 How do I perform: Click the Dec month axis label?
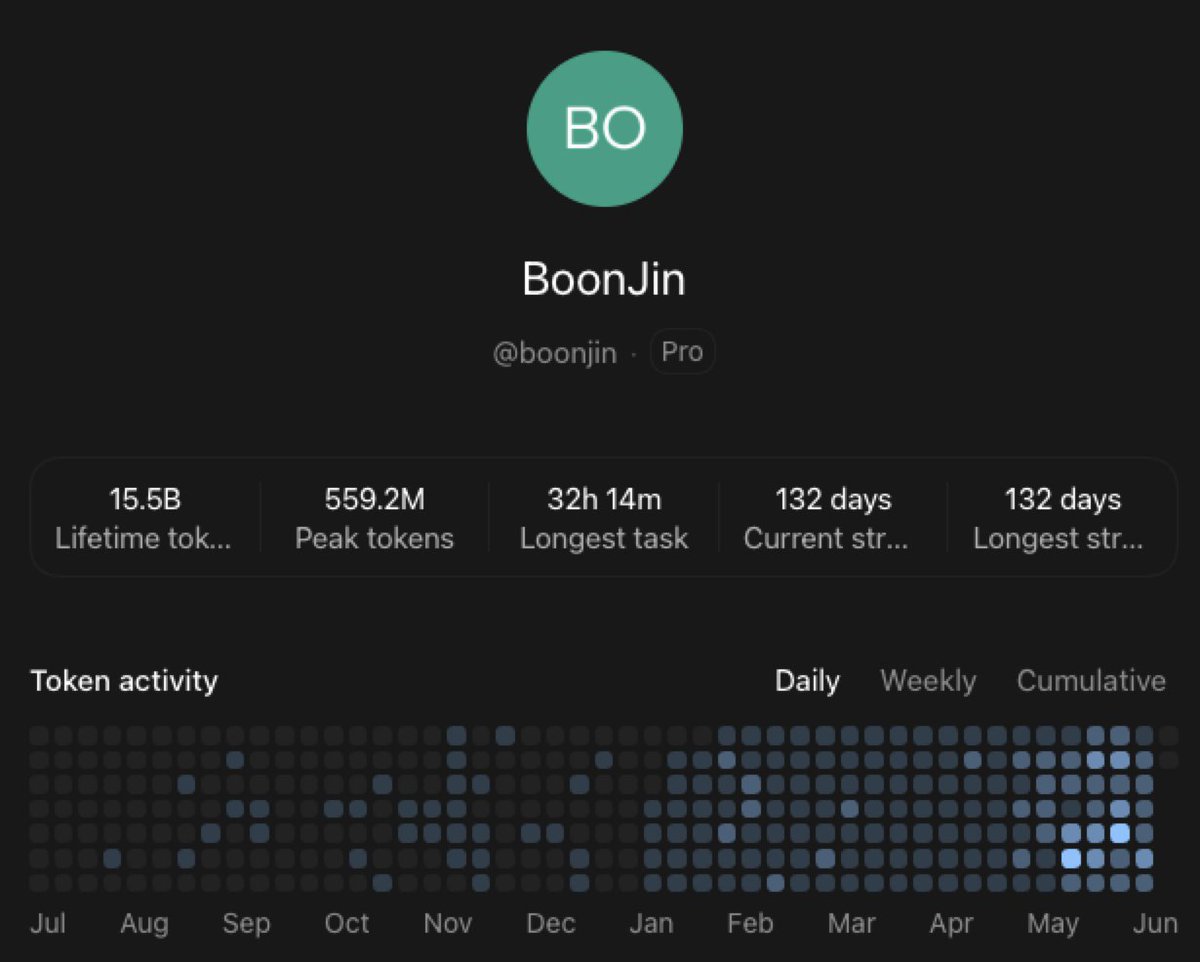coord(550,923)
